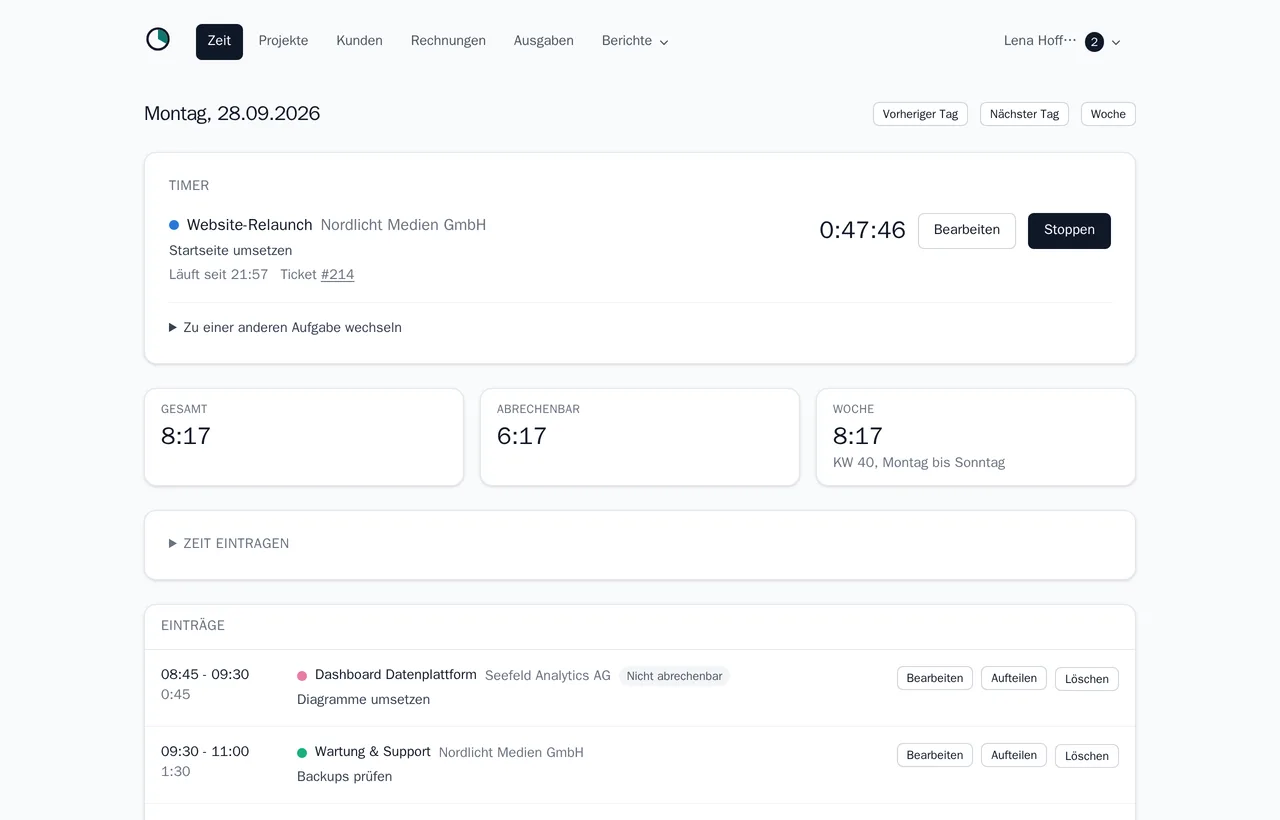Screen dimensions: 1280x820
Task: Open ticket #214 link
Action: (338, 275)
